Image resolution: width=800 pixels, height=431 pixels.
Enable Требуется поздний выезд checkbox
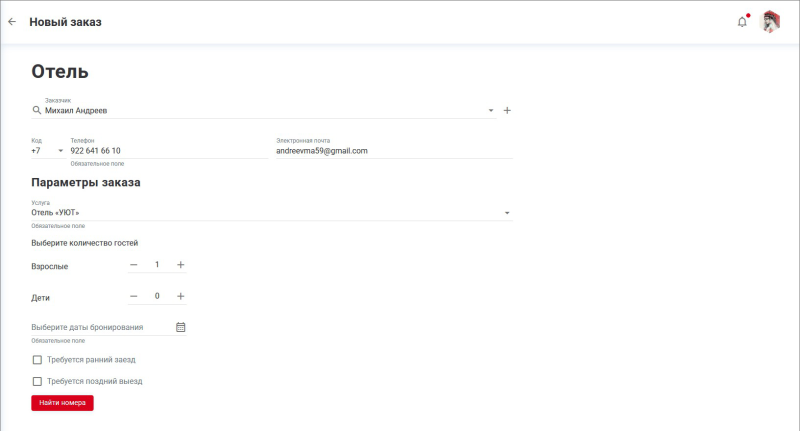(37, 381)
